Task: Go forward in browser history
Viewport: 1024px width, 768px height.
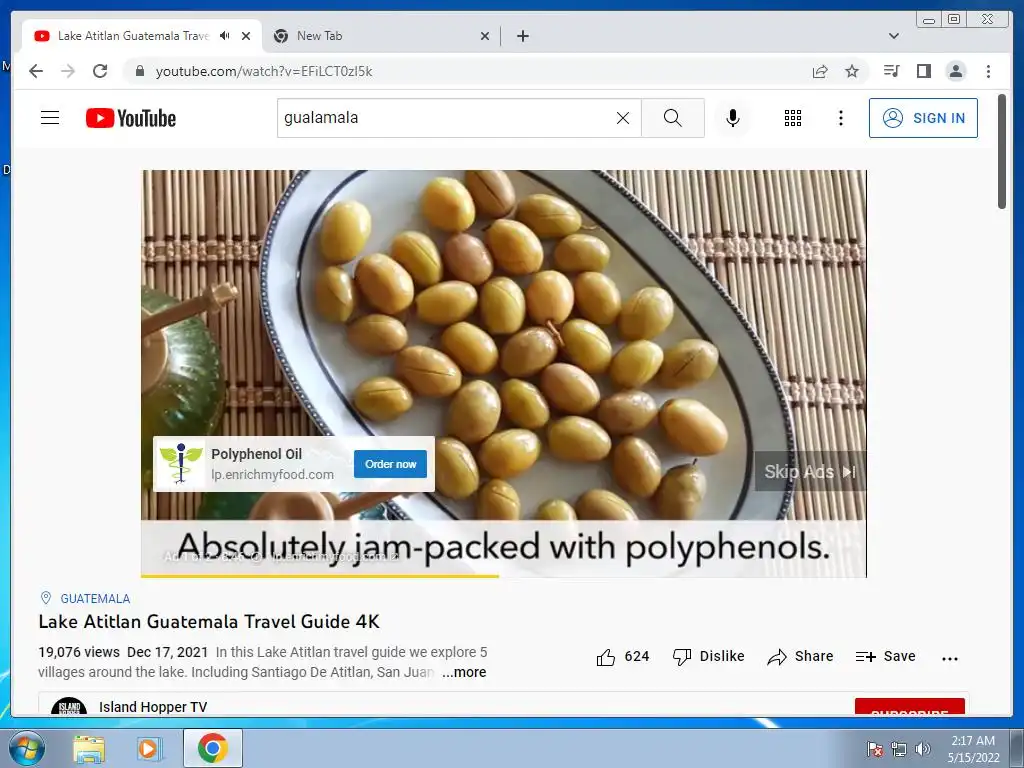Action: pyautogui.click(x=68, y=71)
